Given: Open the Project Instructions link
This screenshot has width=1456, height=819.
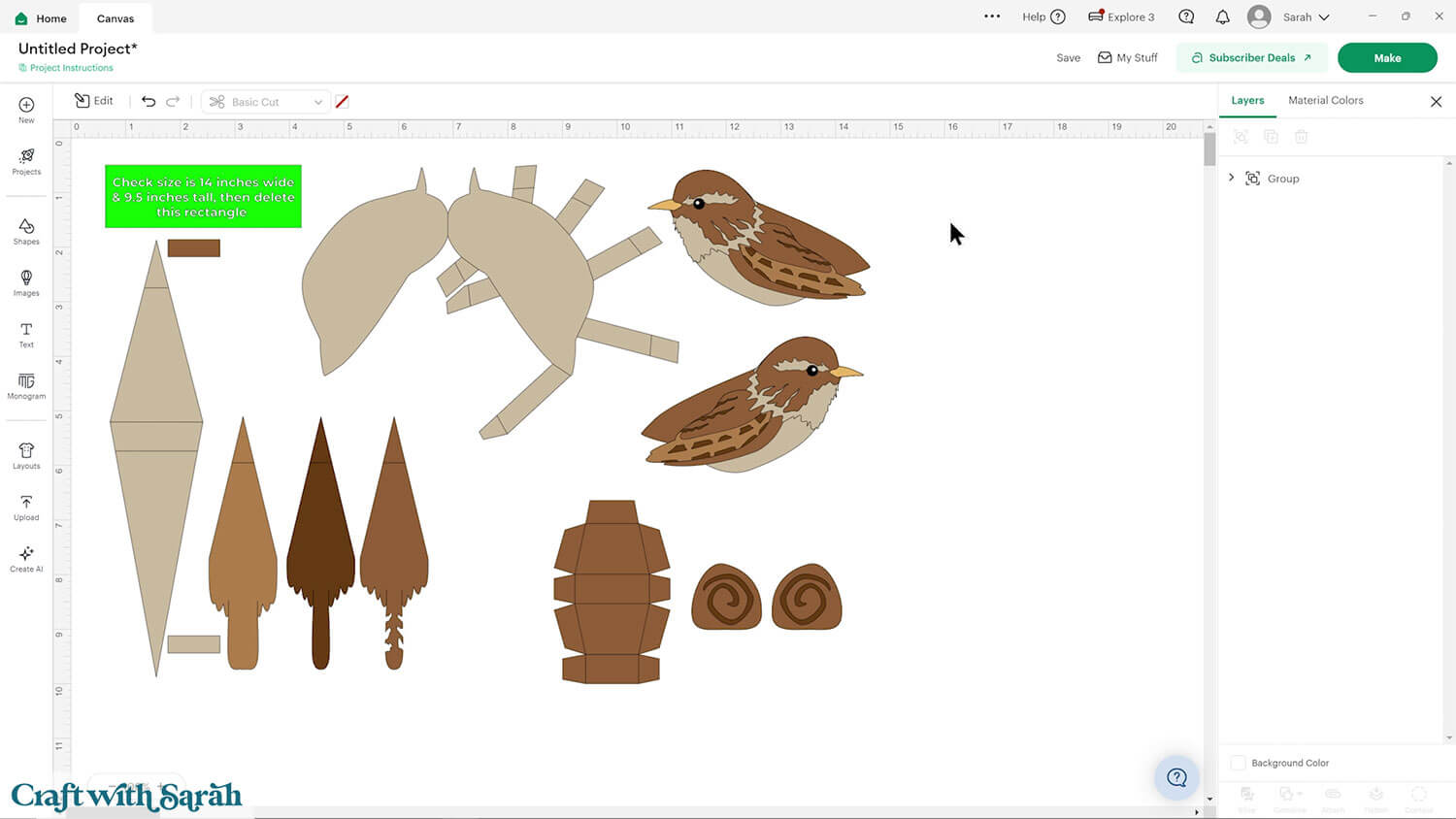Looking at the screenshot, I should pyautogui.click(x=71, y=68).
